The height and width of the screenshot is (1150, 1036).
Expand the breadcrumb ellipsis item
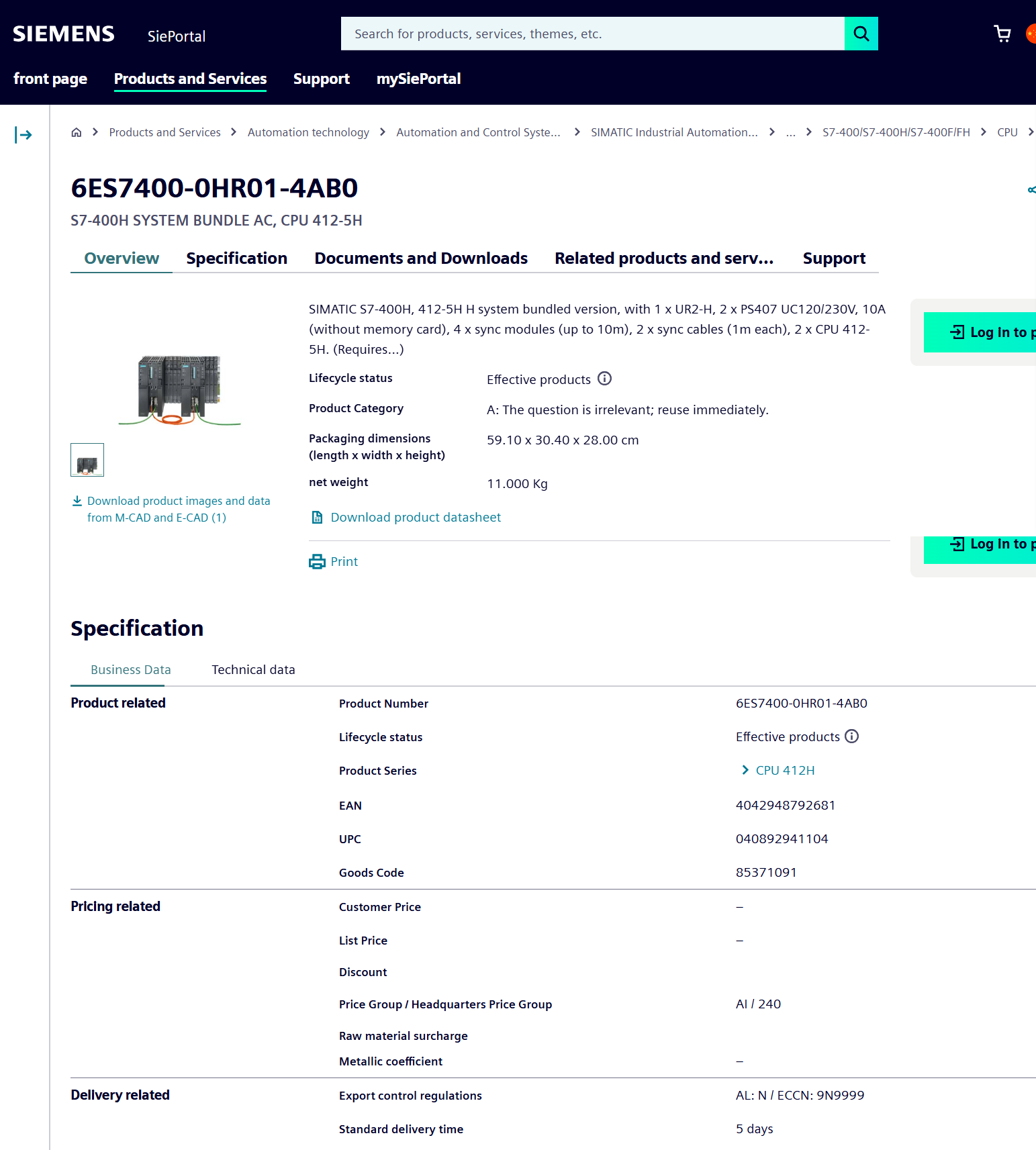[x=790, y=132]
